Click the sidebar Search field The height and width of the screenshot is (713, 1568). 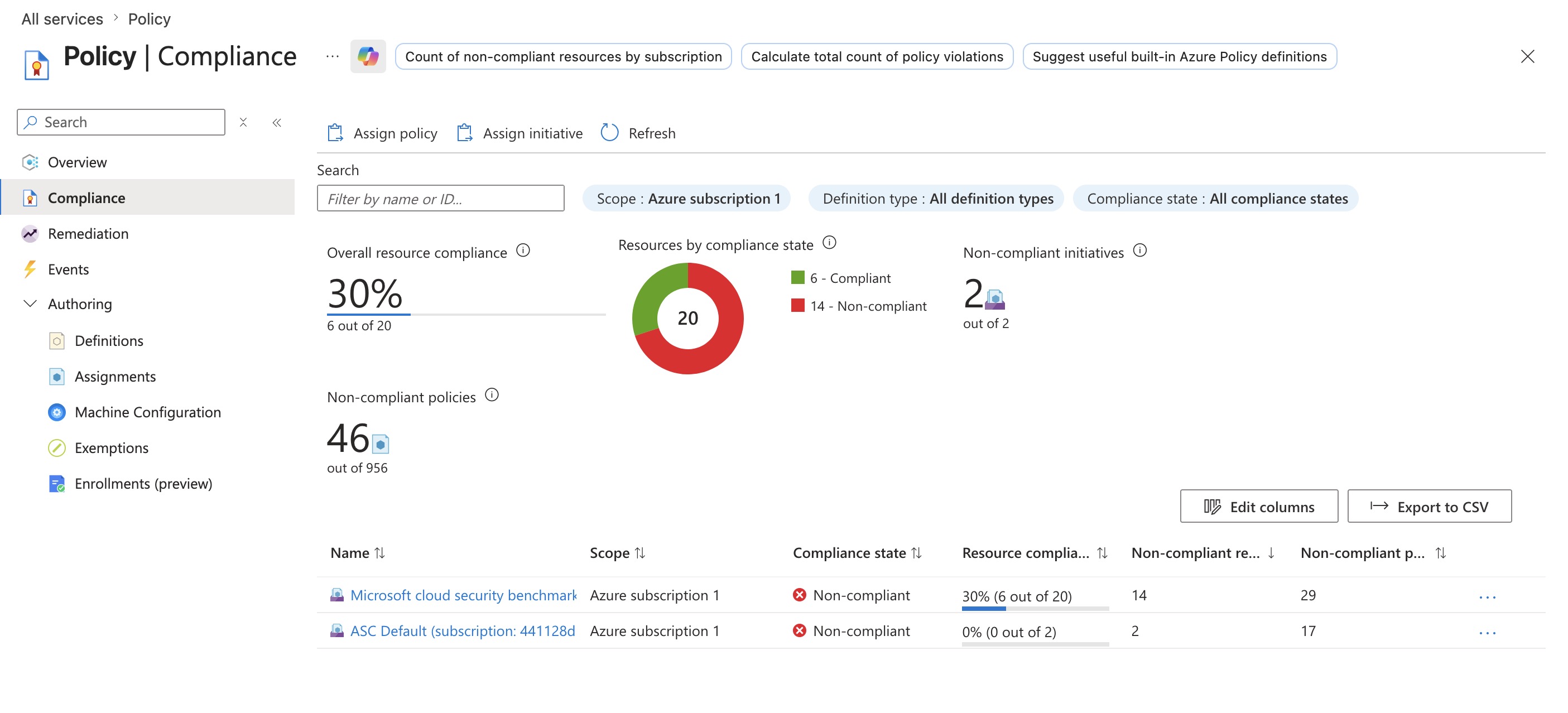click(x=121, y=122)
